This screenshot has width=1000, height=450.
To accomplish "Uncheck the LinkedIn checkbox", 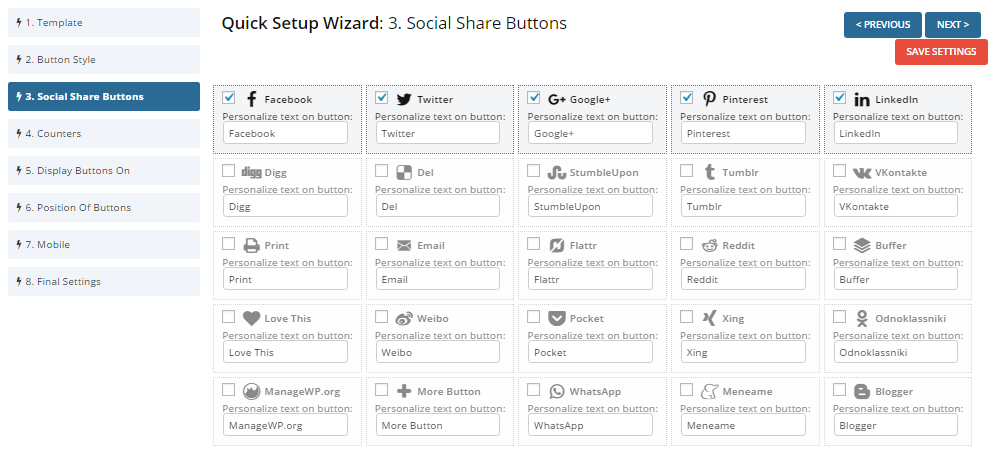I will (839, 98).
